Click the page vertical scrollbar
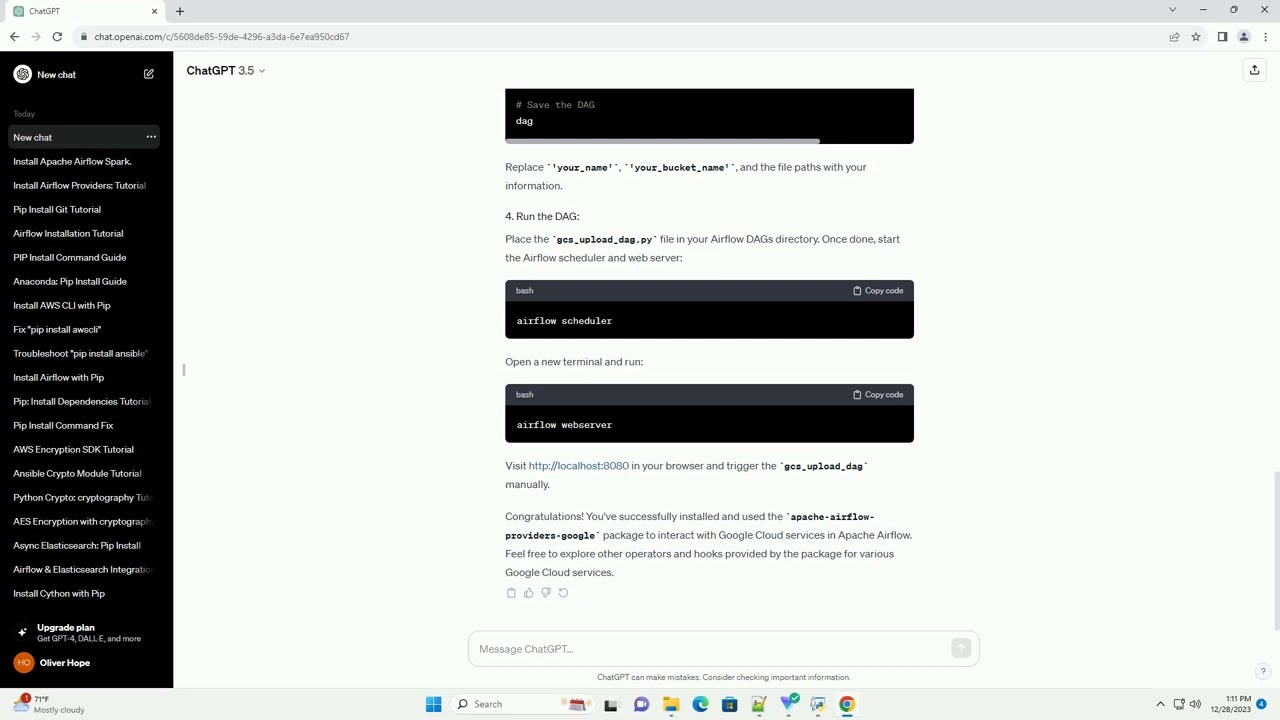This screenshot has height=720, width=1280. [1275, 550]
